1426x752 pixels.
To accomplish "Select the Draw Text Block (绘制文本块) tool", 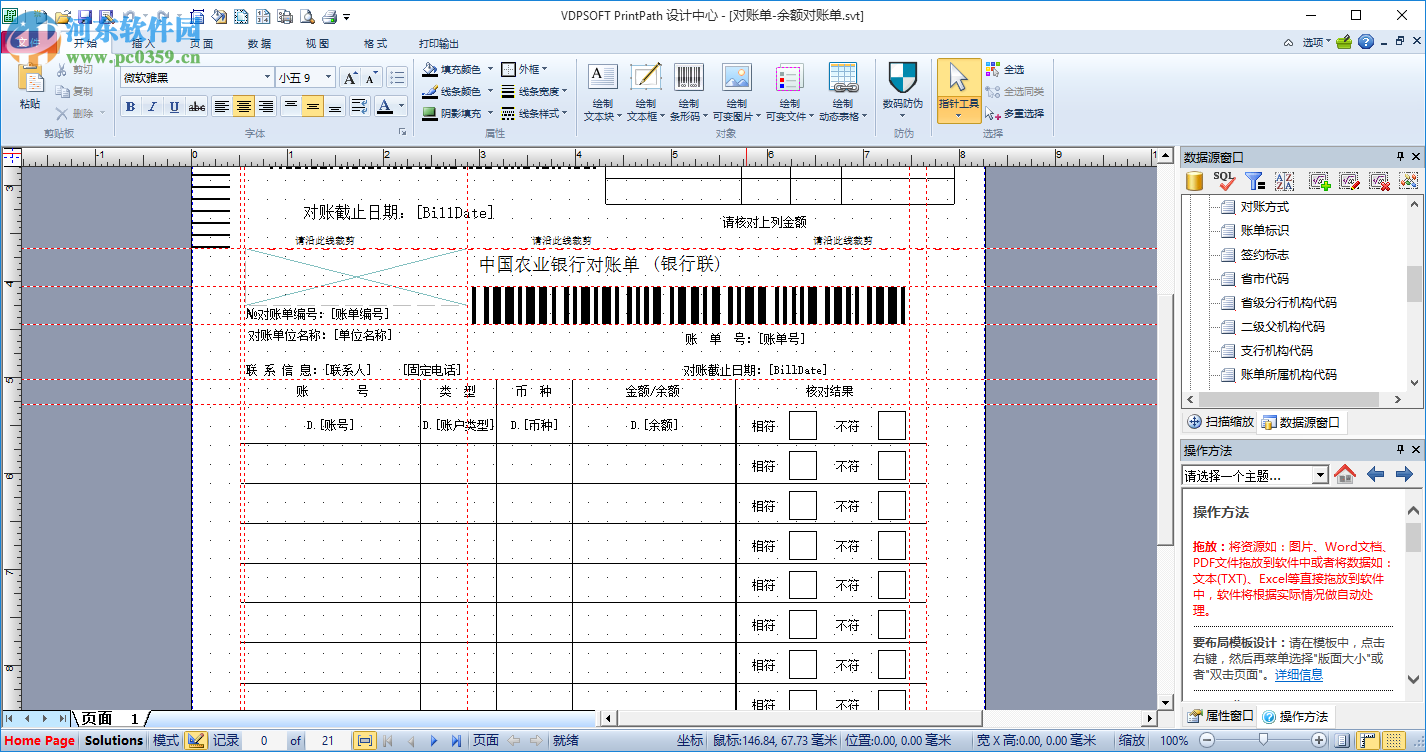I will [602, 92].
